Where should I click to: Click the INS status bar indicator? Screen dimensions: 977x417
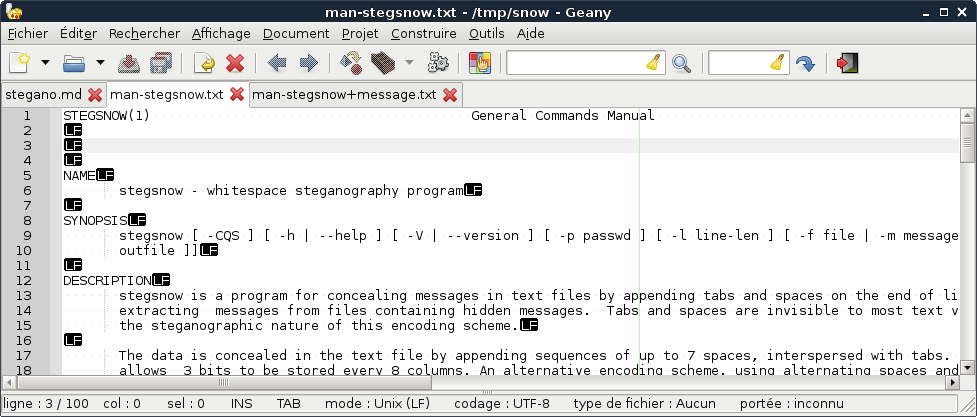[x=242, y=404]
